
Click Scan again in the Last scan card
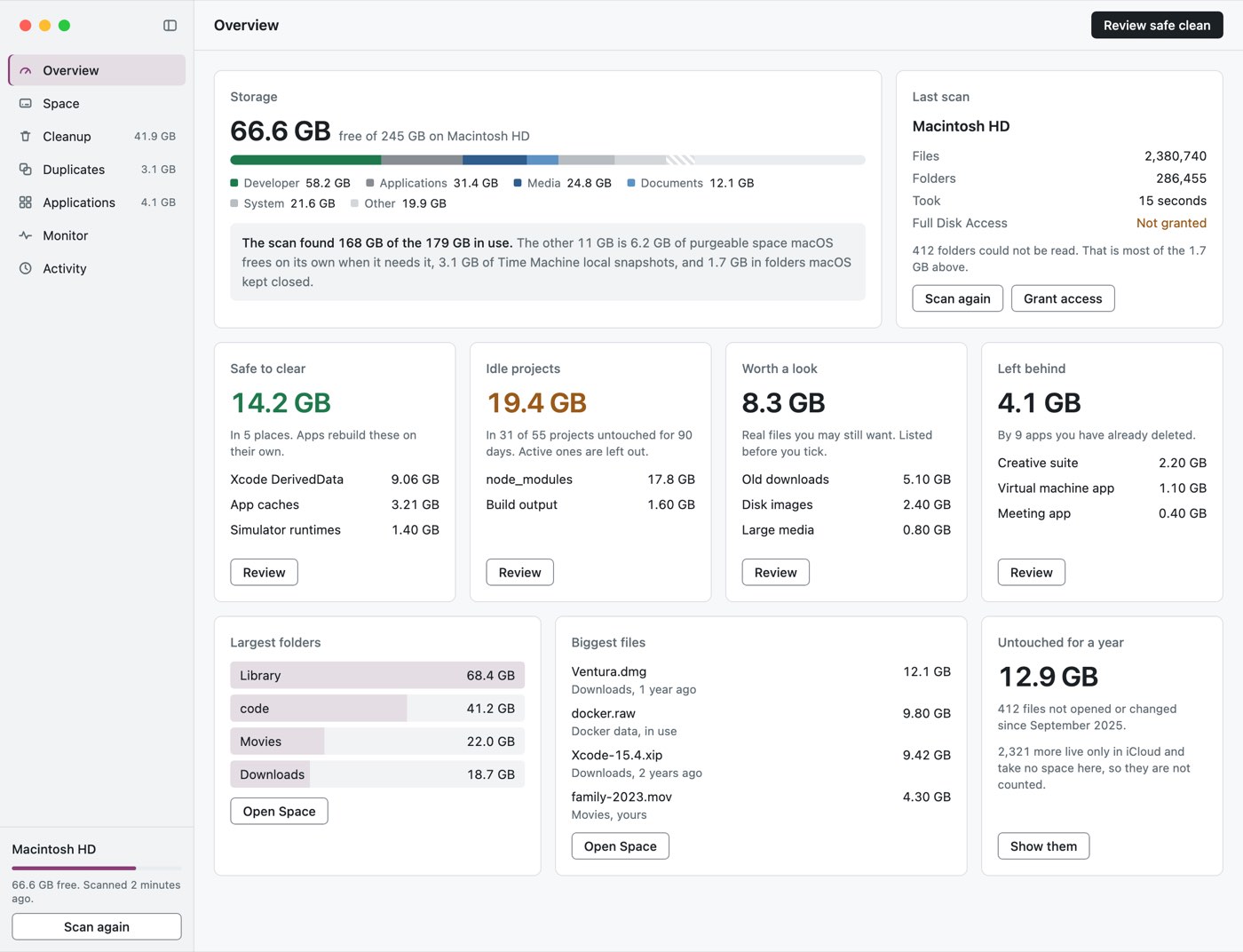point(958,298)
